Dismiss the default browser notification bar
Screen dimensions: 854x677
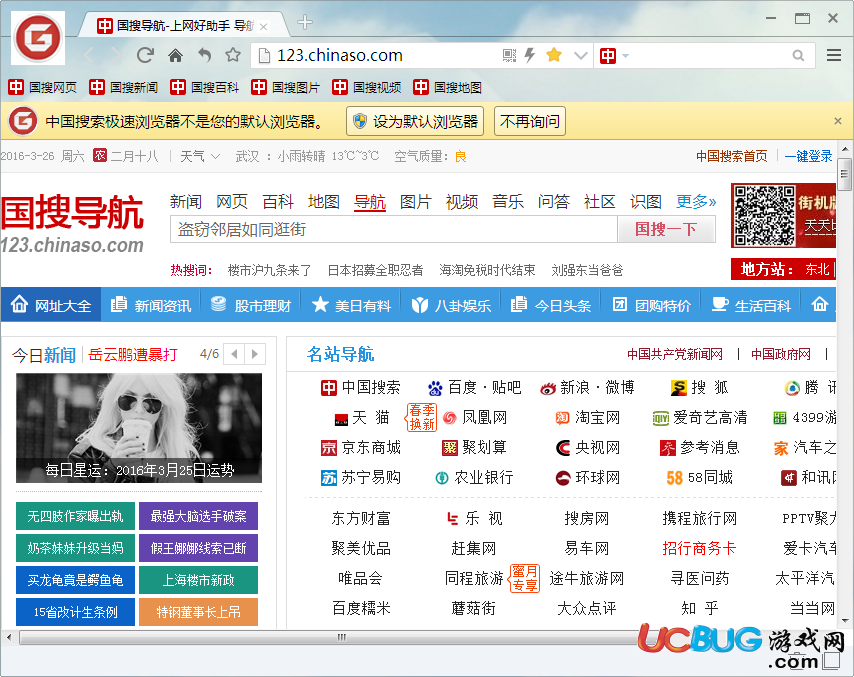click(x=838, y=121)
